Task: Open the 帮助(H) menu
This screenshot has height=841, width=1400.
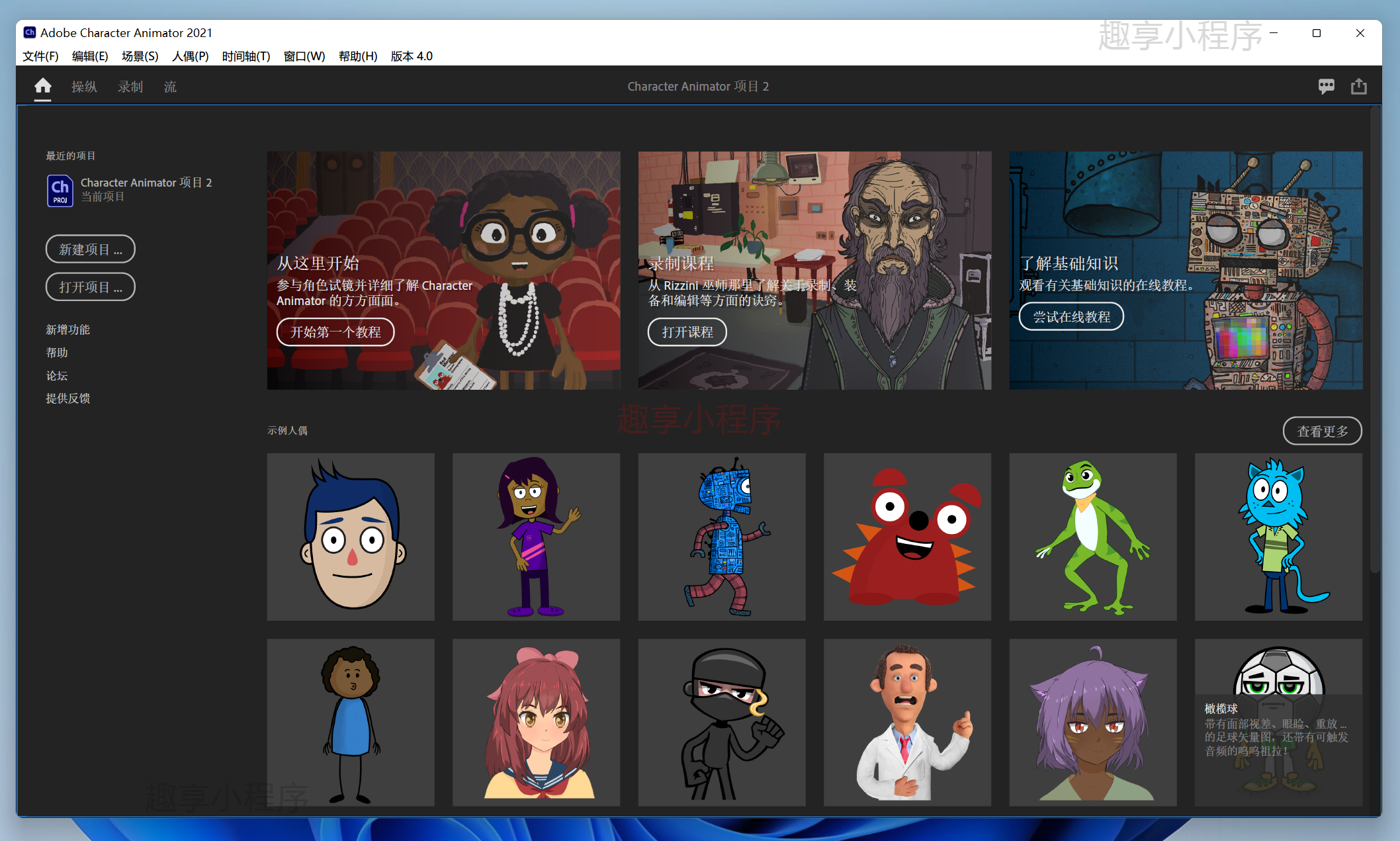Action: coord(358,56)
